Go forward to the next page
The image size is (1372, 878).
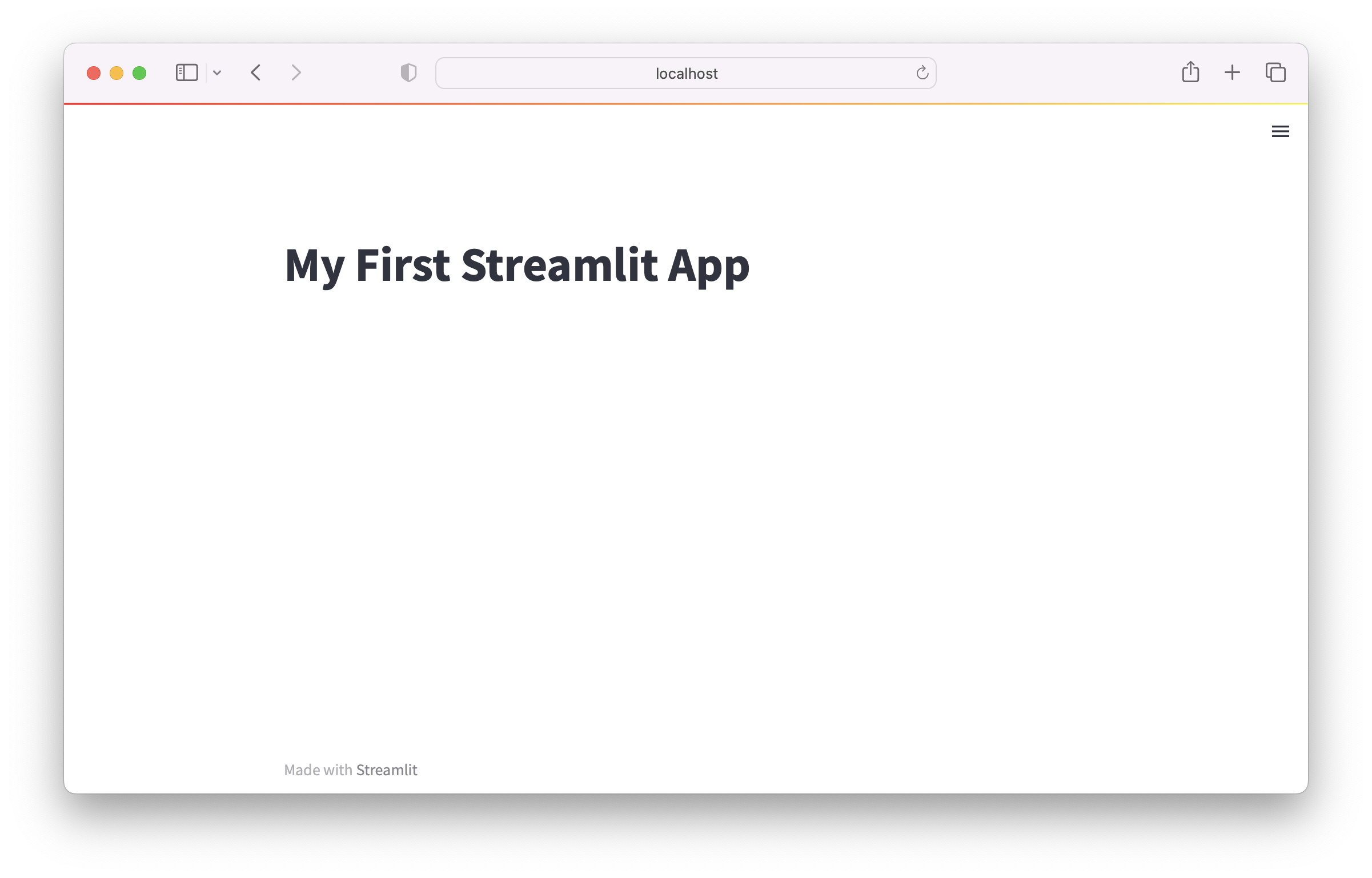coord(296,73)
